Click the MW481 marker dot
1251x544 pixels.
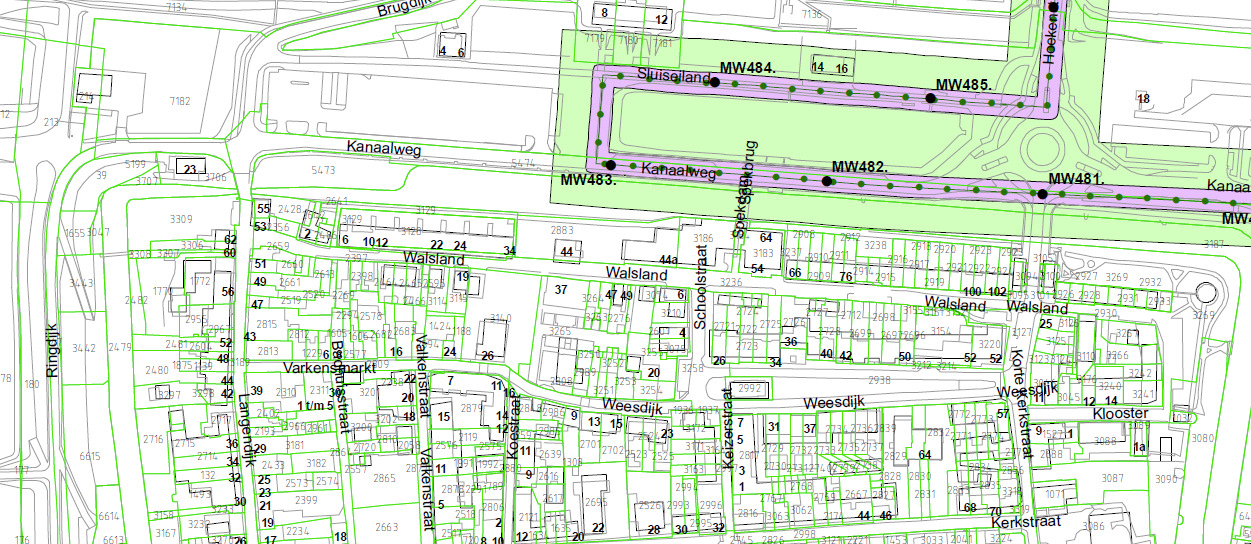tap(1042, 194)
